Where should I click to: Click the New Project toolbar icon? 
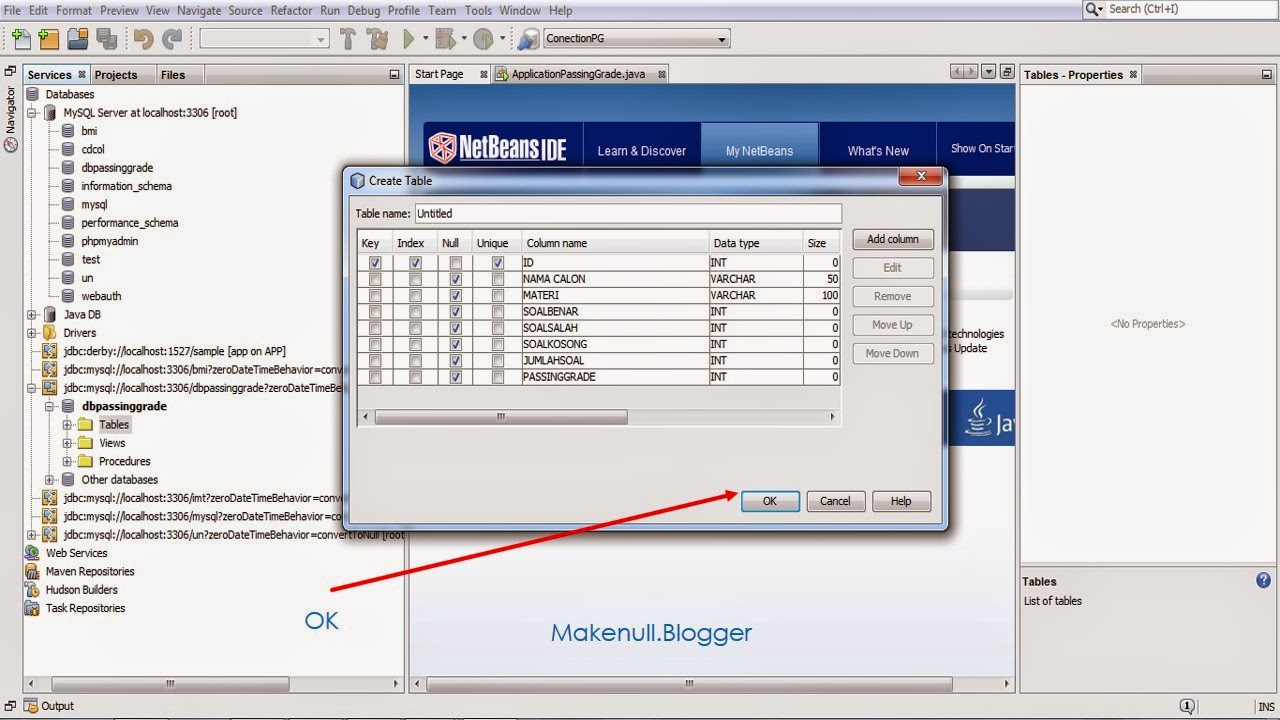[x=48, y=39]
